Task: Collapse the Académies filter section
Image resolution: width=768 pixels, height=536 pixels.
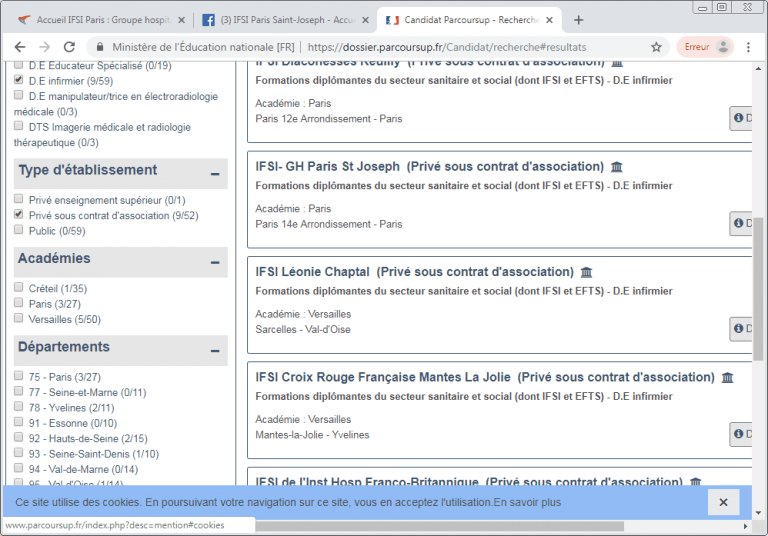Action: [215, 263]
